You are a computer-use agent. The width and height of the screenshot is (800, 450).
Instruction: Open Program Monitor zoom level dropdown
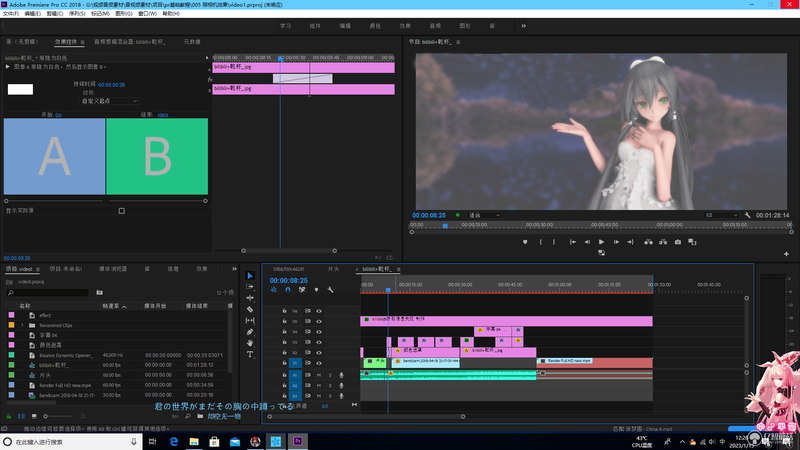tap(484, 215)
